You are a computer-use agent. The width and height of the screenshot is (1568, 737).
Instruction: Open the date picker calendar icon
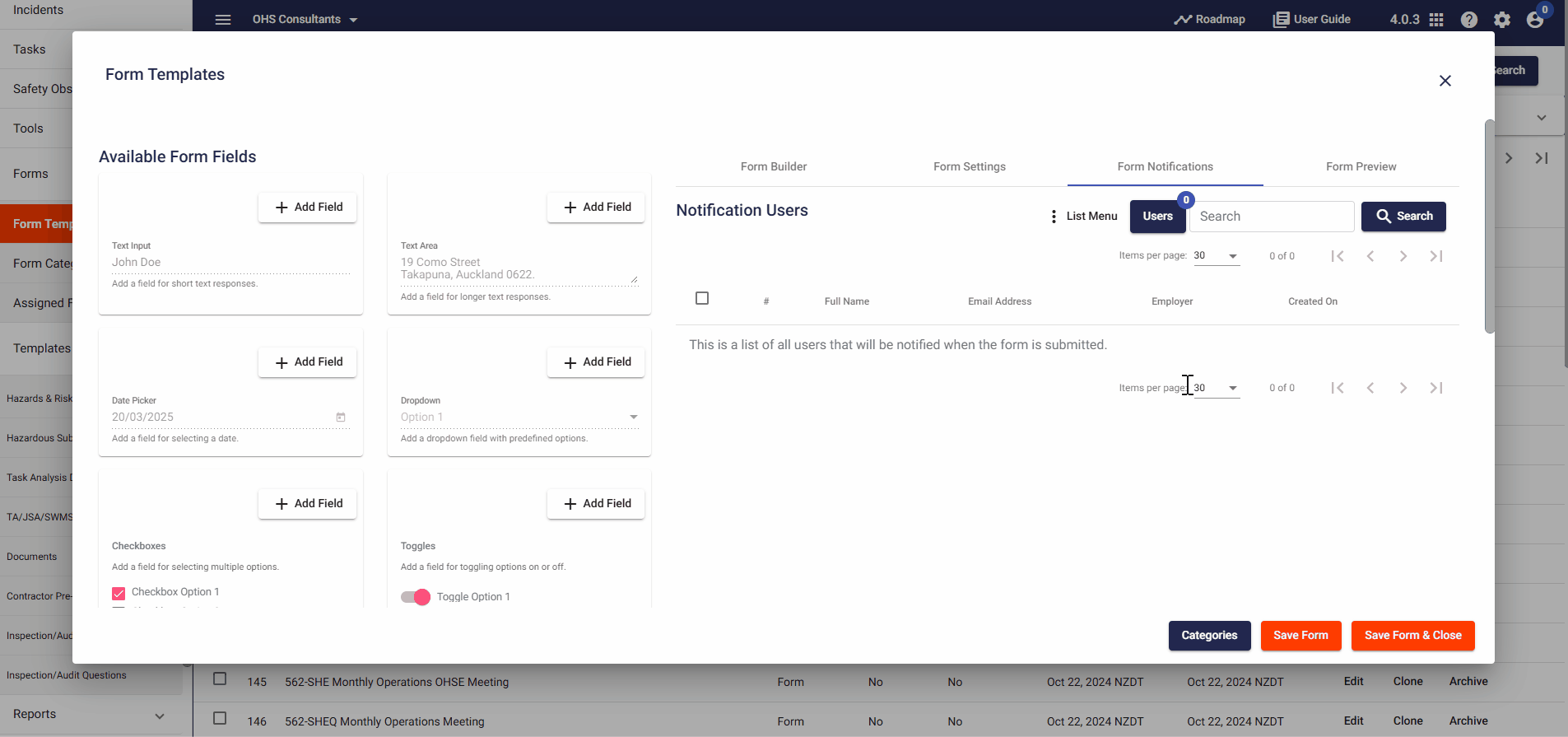(x=341, y=417)
